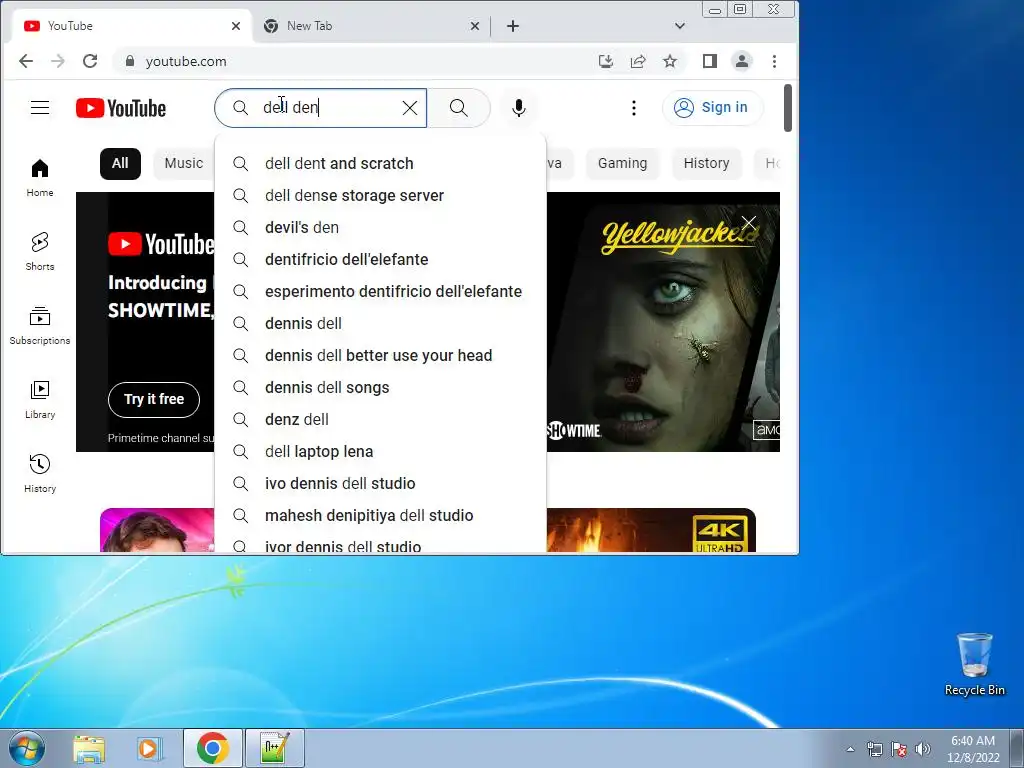The width and height of the screenshot is (1024, 768).
Task: Click the Chrome taskbar icon
Action: point(212,748)
